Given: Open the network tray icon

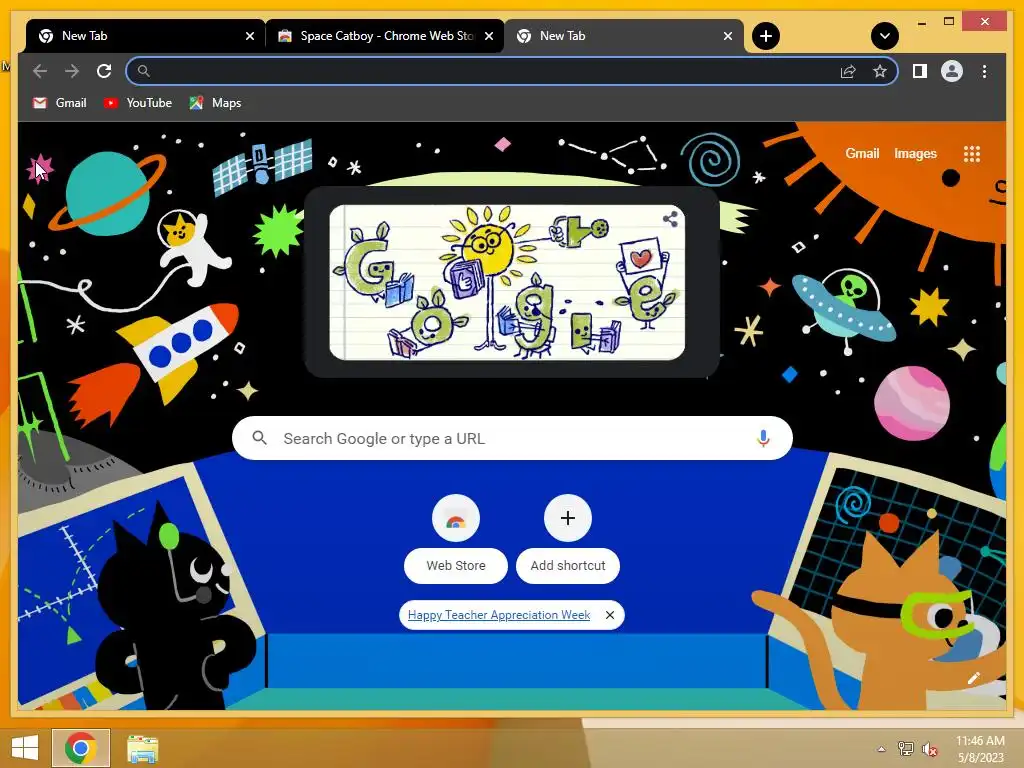Looking at the screenshot, I should click(x=905, y=749).
